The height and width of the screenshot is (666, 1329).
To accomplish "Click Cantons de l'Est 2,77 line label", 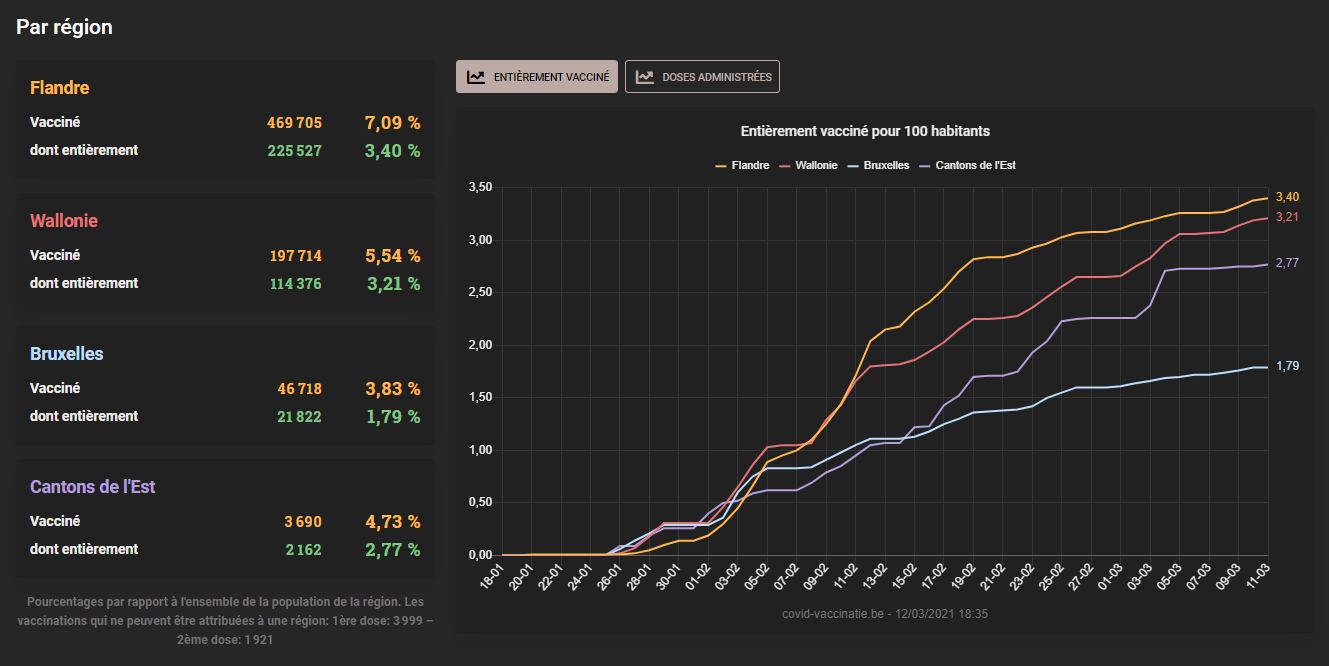I will [1287, 263].
